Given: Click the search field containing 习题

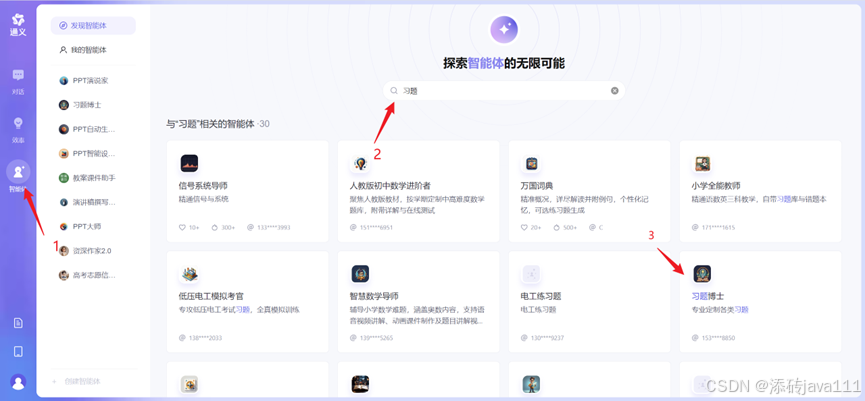Looking at the screenshot, I should pos(504,90).
